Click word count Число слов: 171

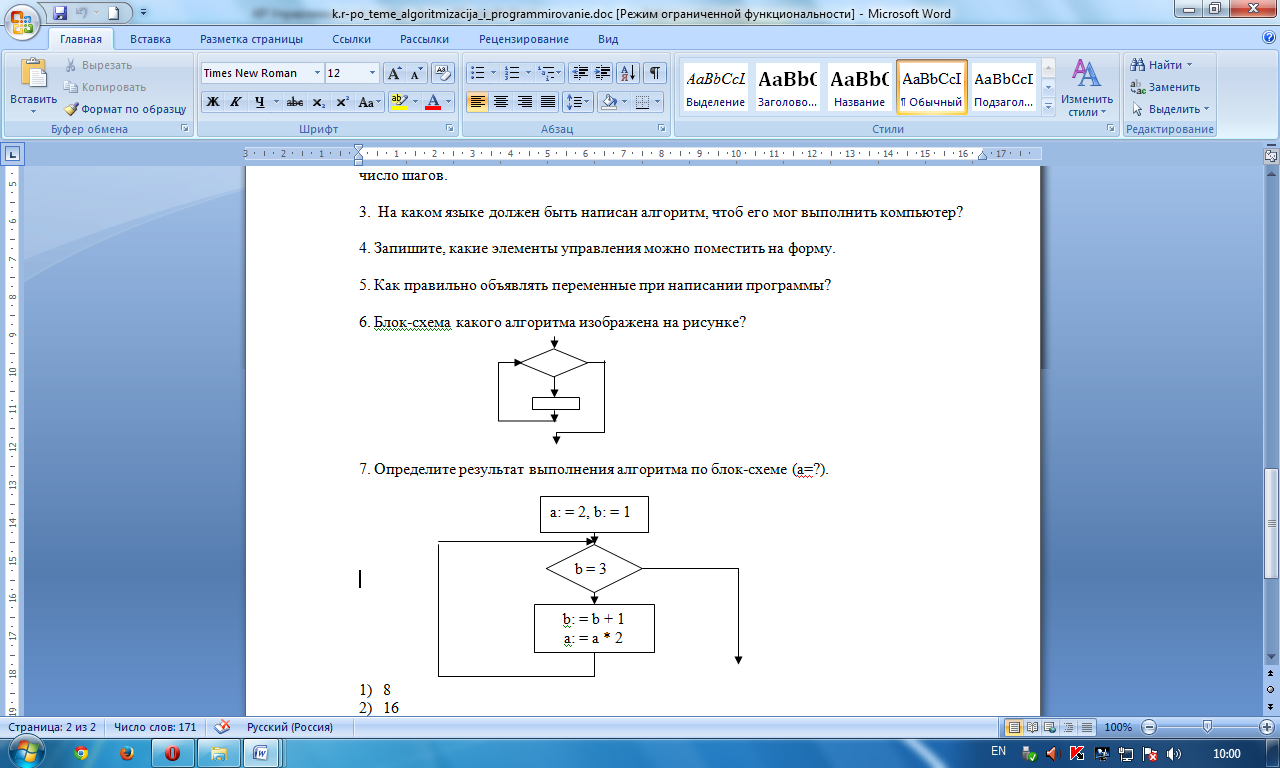click(154, 727)
